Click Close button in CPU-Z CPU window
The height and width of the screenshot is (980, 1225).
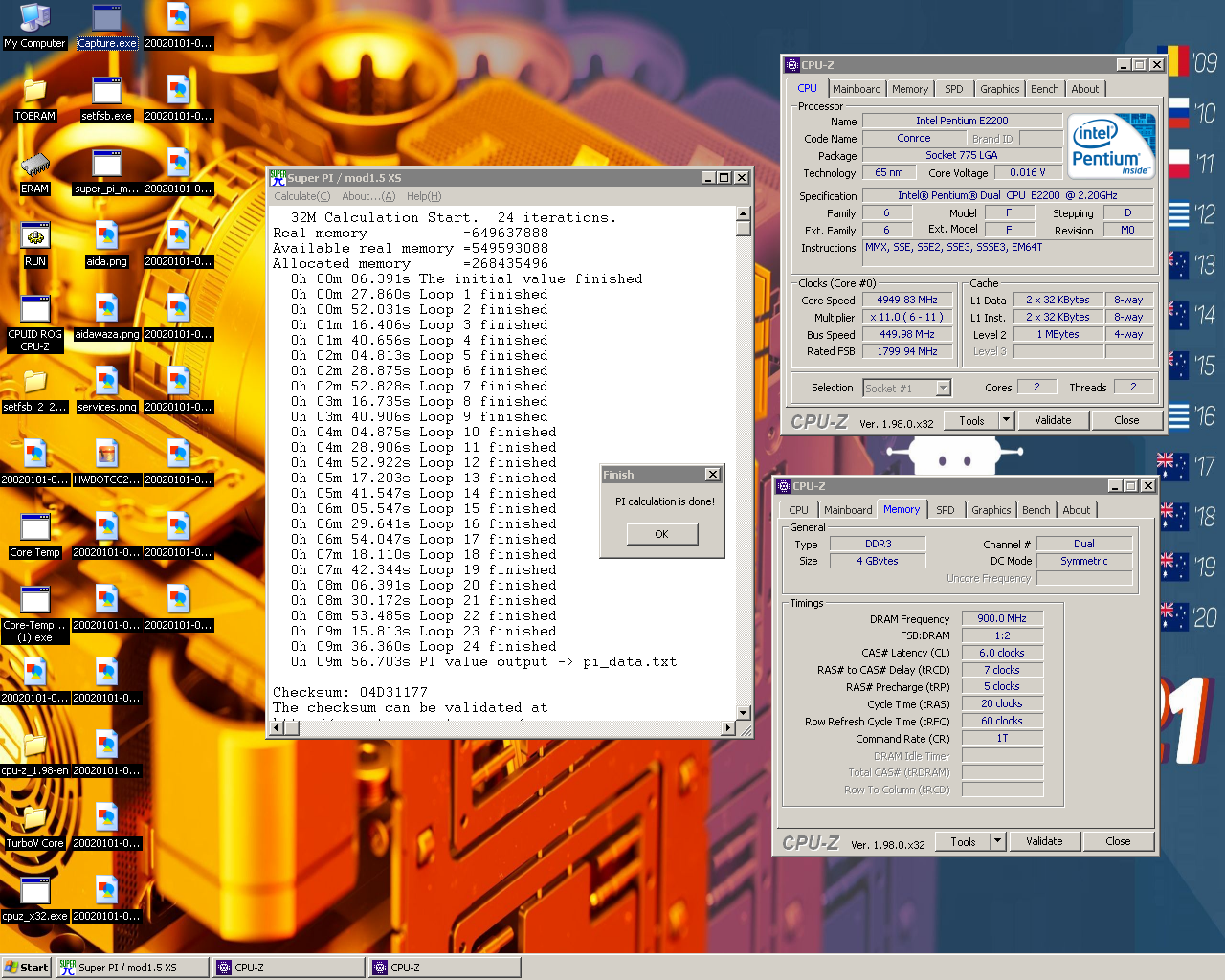click(1126, 420)
